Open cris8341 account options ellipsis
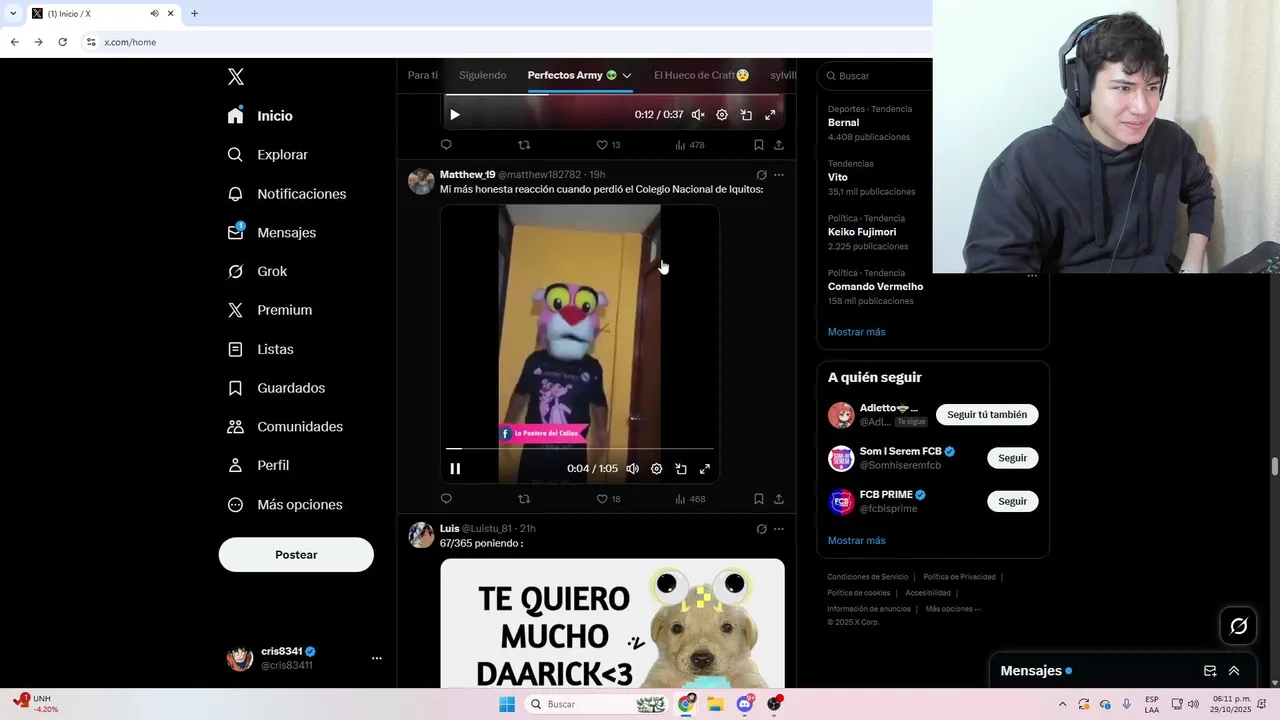 point(377,658)
